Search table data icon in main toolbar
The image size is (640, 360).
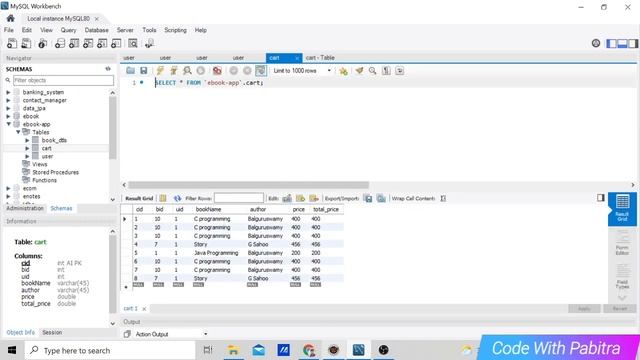[x=133, y=43]
